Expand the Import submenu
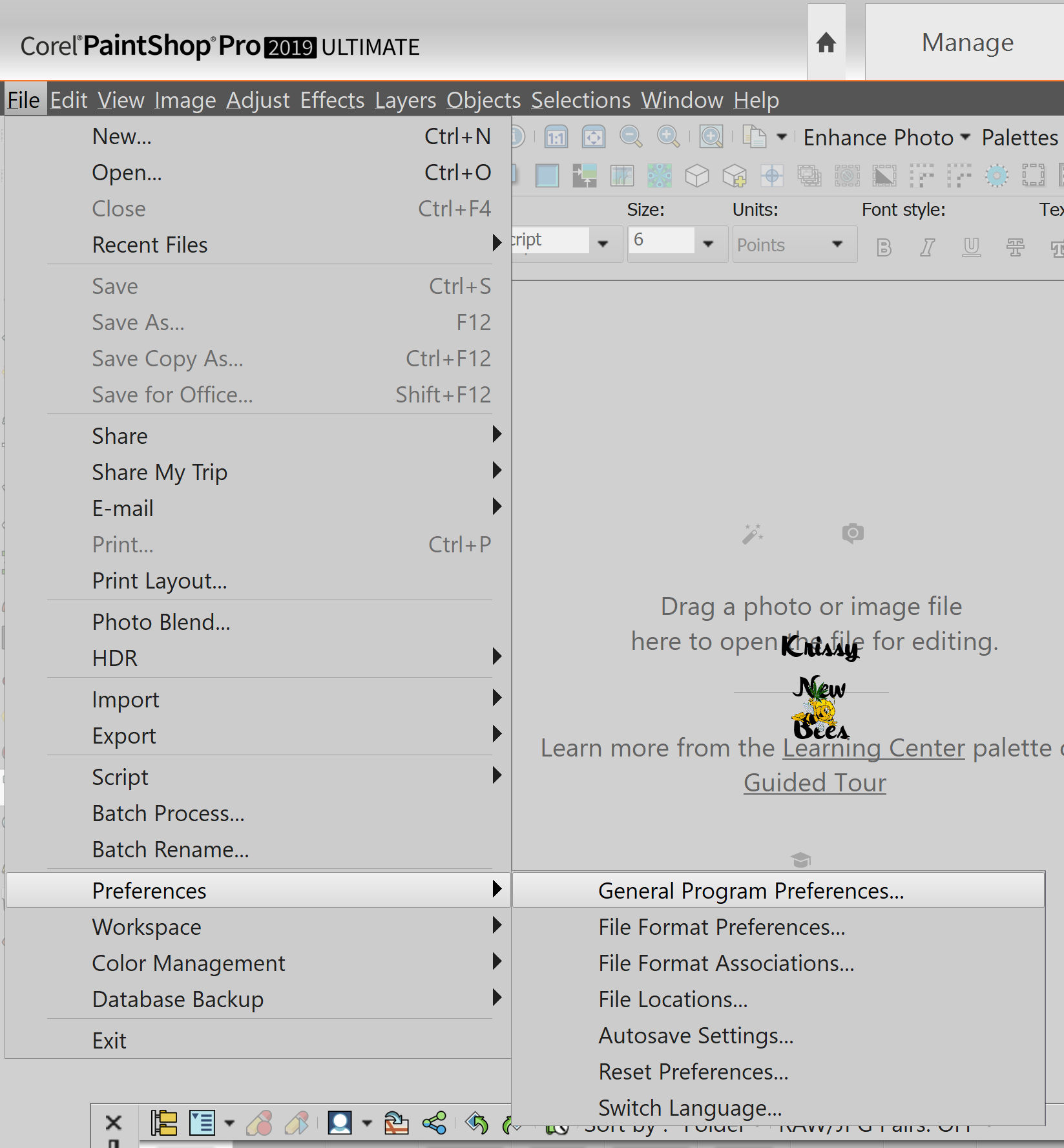 point(258,700)
